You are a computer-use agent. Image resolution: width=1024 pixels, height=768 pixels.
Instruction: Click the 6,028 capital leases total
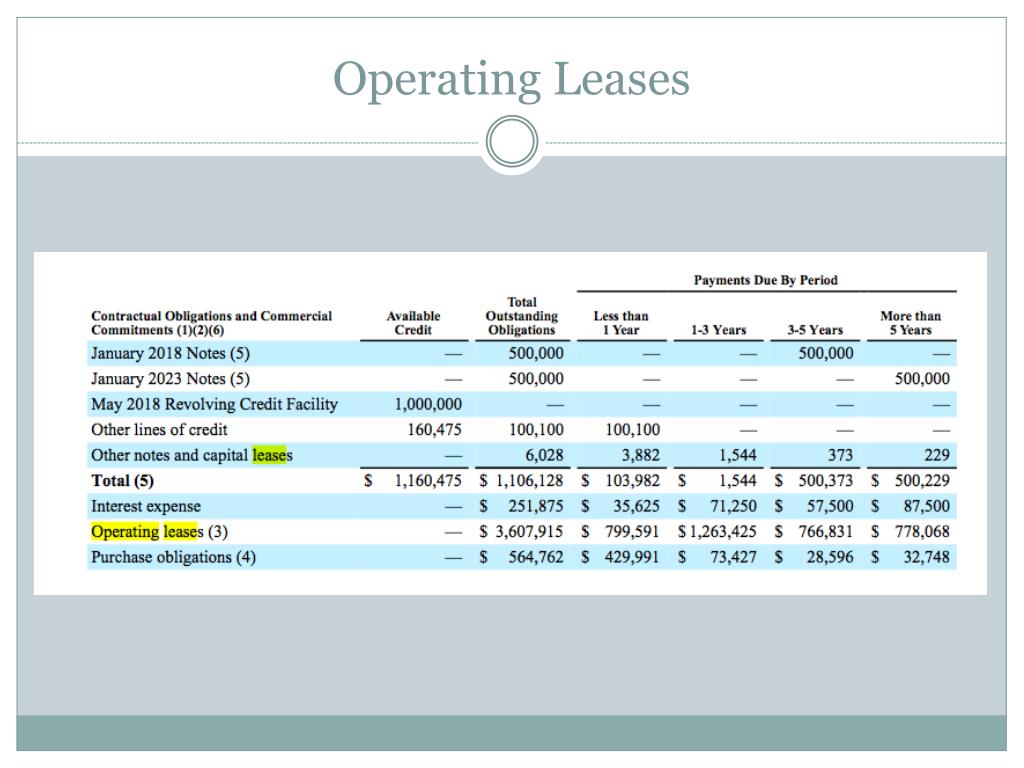(x=544, y=455)
